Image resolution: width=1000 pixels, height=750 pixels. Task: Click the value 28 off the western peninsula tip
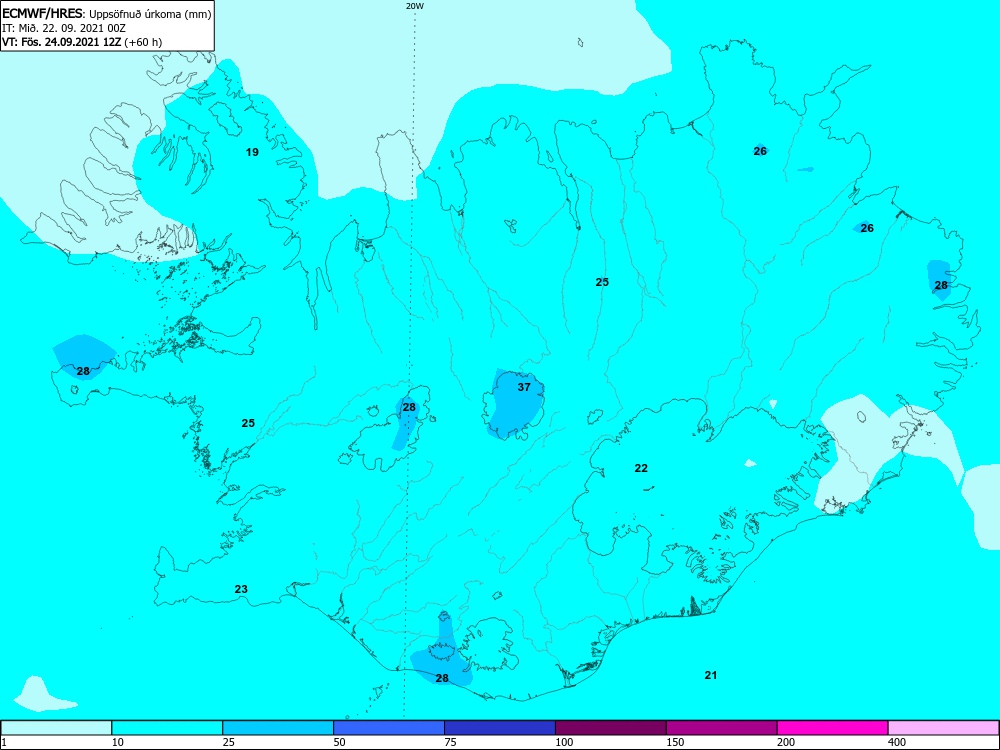84,371
